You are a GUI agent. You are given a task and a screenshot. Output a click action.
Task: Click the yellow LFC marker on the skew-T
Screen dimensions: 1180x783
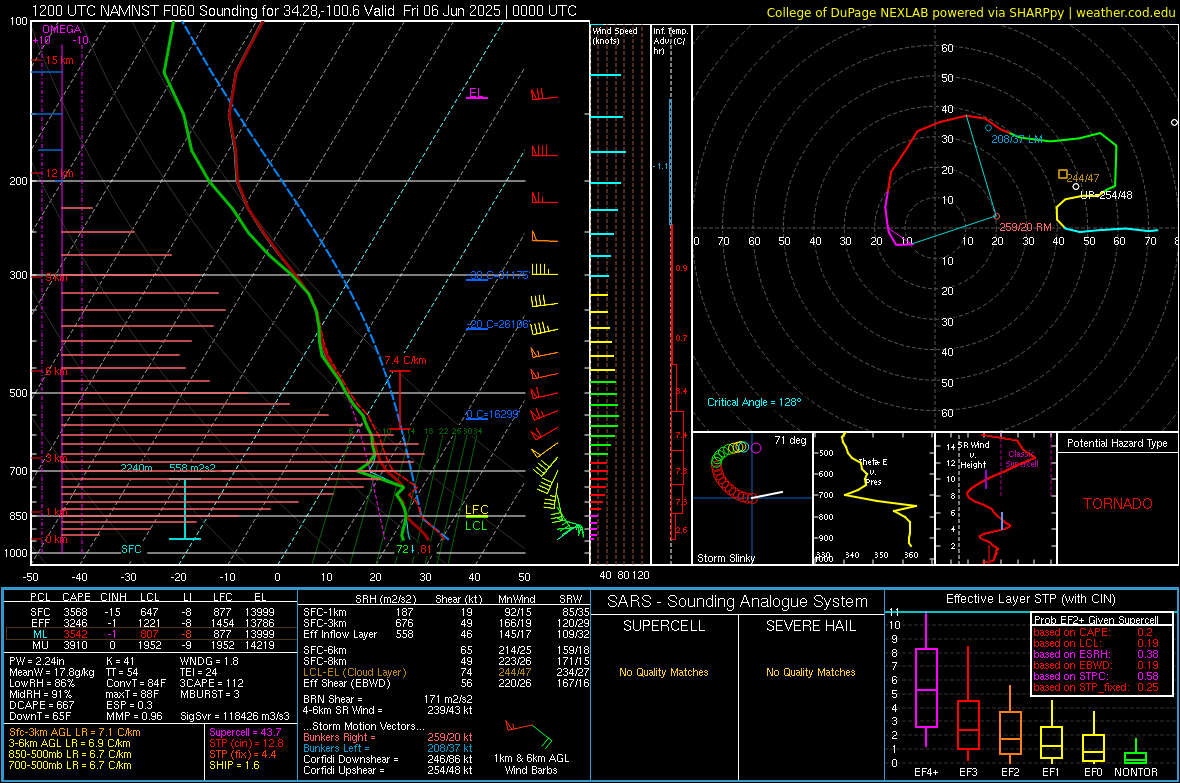[x=476, y=510]
